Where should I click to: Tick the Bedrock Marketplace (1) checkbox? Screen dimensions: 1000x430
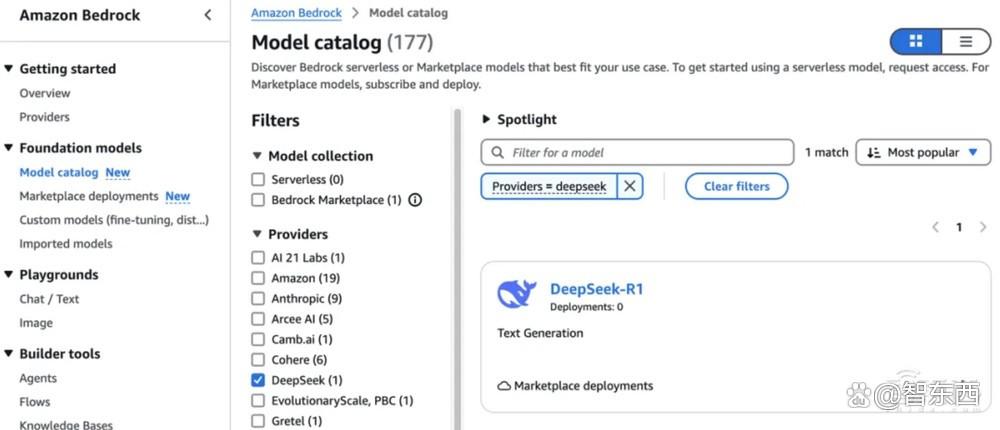[258, 200]
